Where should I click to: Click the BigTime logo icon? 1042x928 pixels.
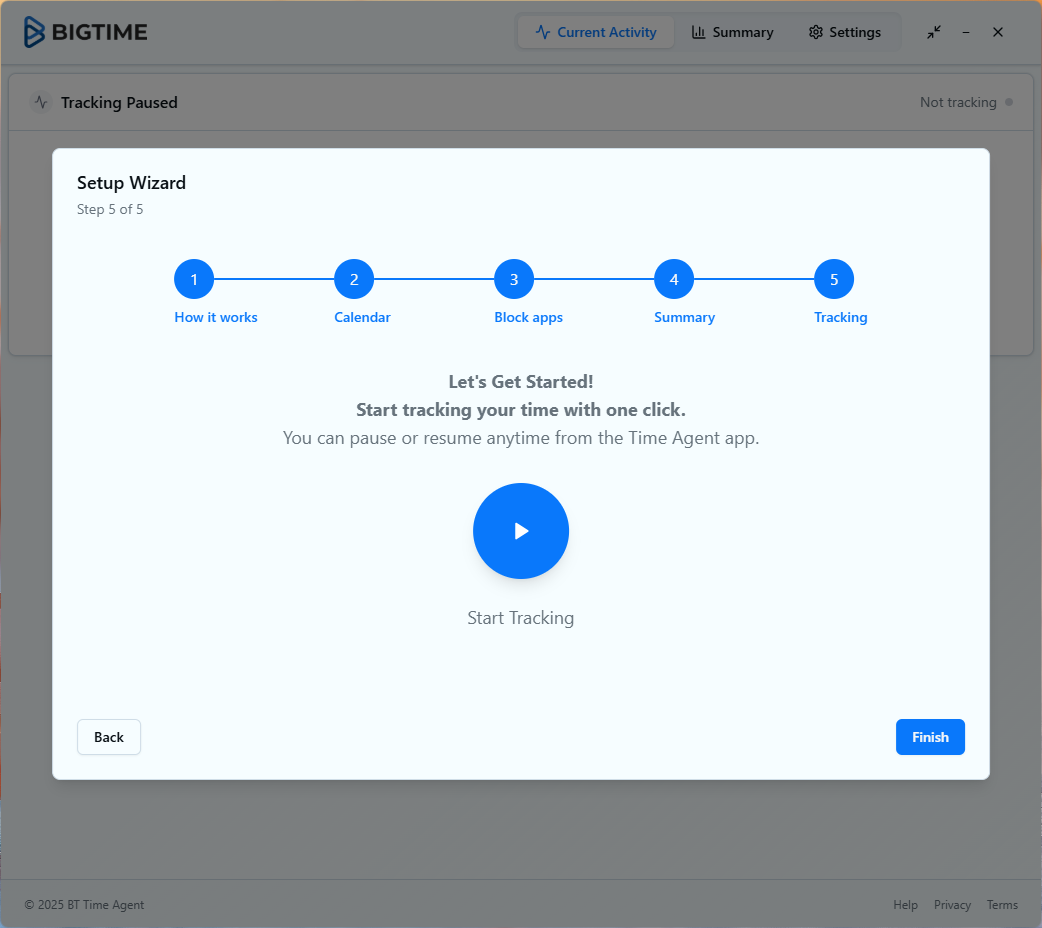pyautogui.click(x=35, y=32)
